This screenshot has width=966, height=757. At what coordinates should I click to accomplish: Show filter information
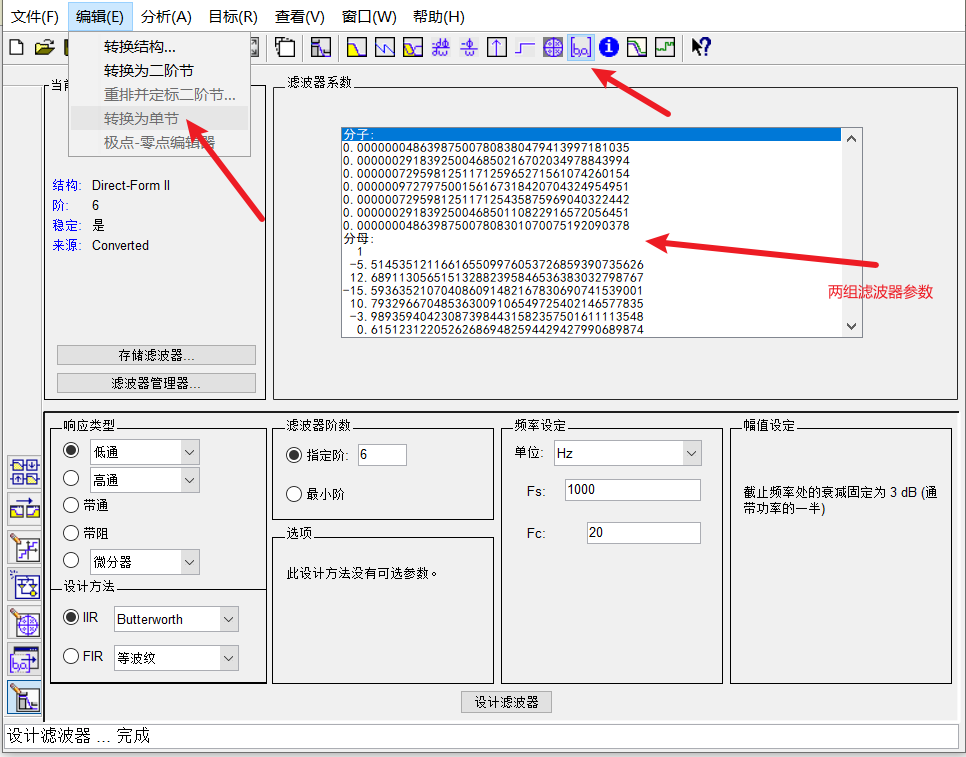tap(608, 47)
